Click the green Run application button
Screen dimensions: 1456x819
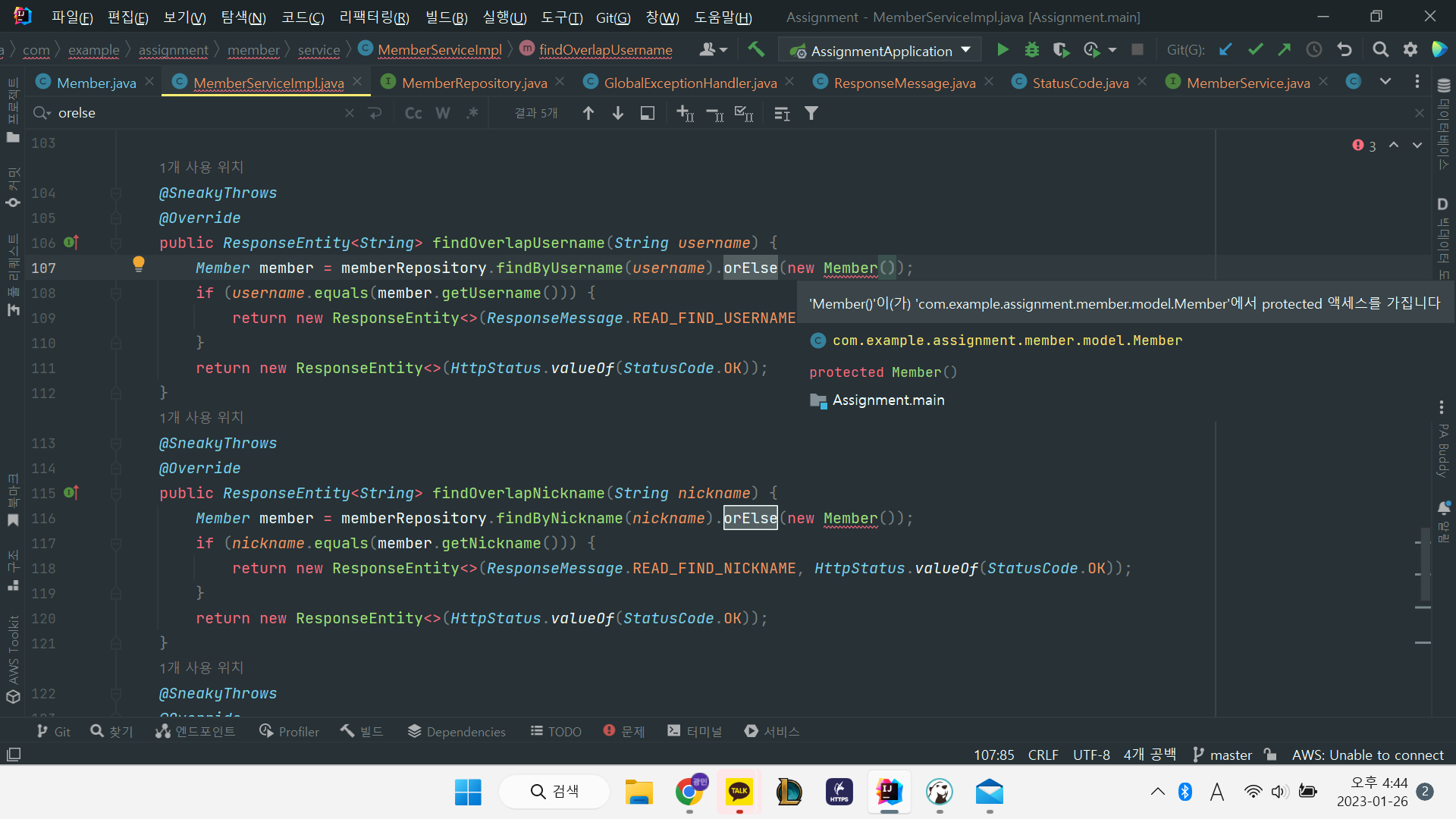[1003, 50]
